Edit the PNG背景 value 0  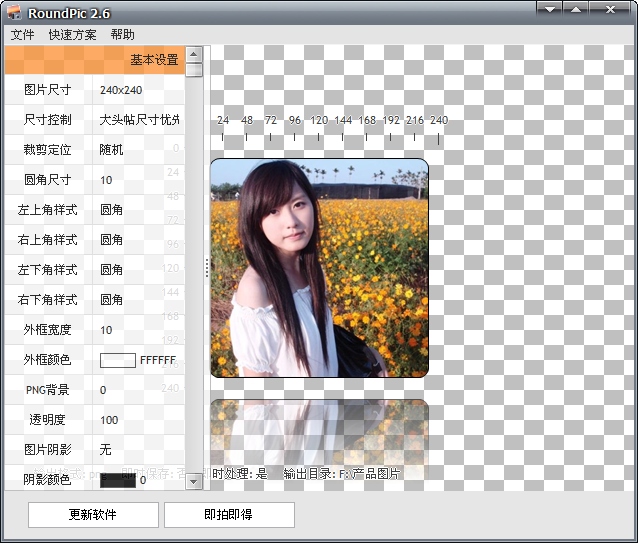[103, 390]
